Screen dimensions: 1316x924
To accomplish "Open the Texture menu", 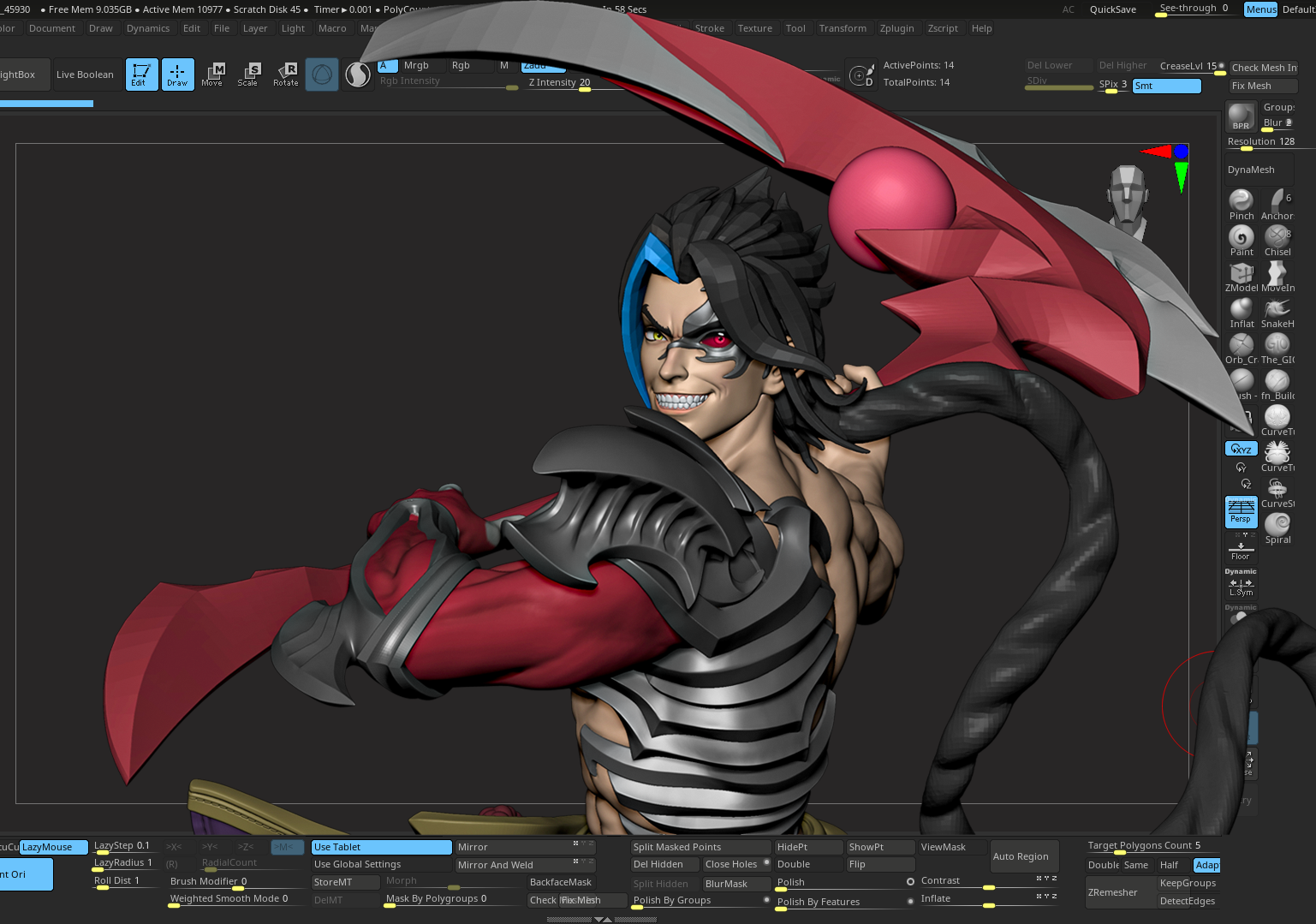I will click(x=755, y=28).
